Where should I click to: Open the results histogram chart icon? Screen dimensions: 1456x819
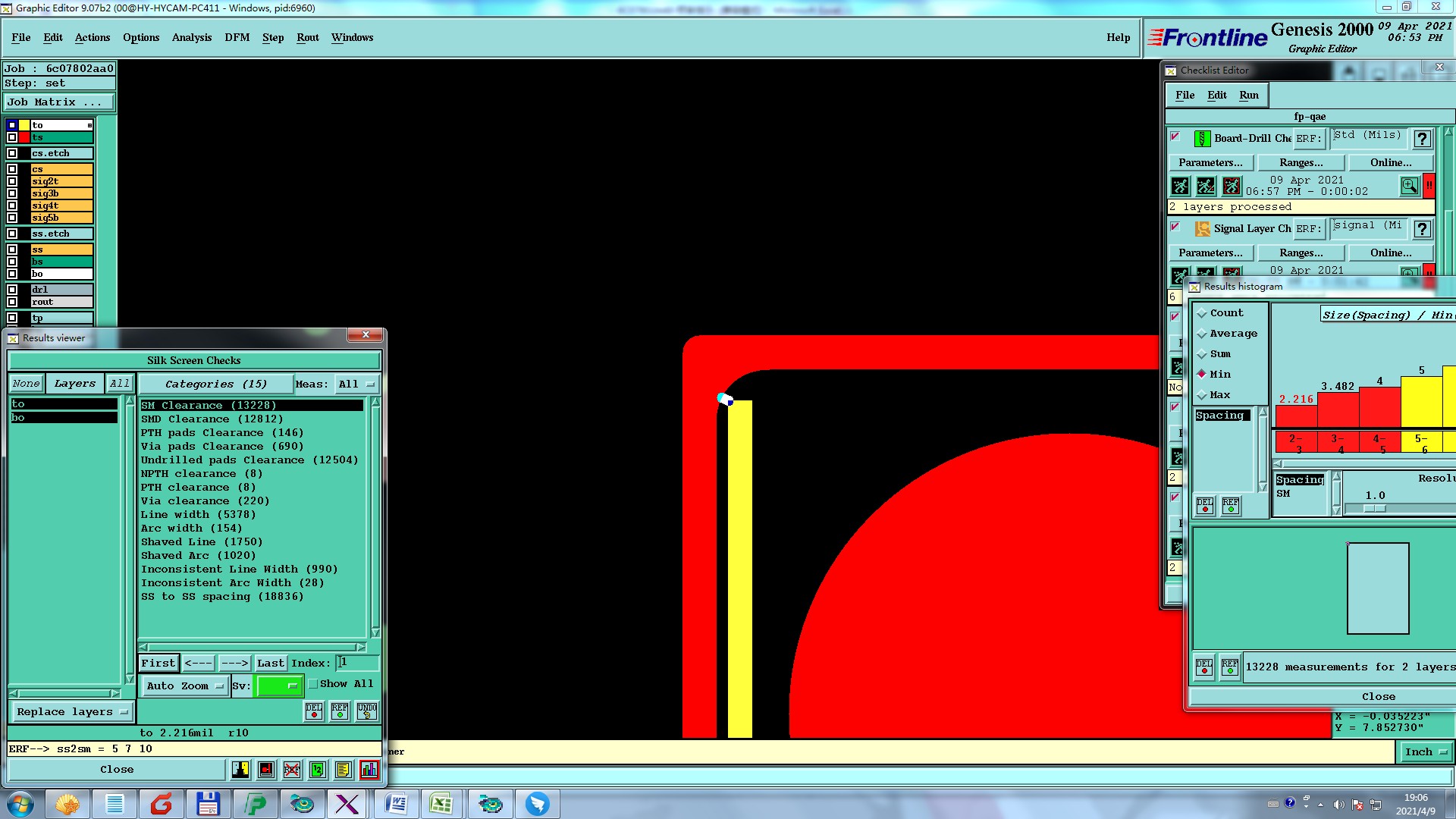pos(369,770)
